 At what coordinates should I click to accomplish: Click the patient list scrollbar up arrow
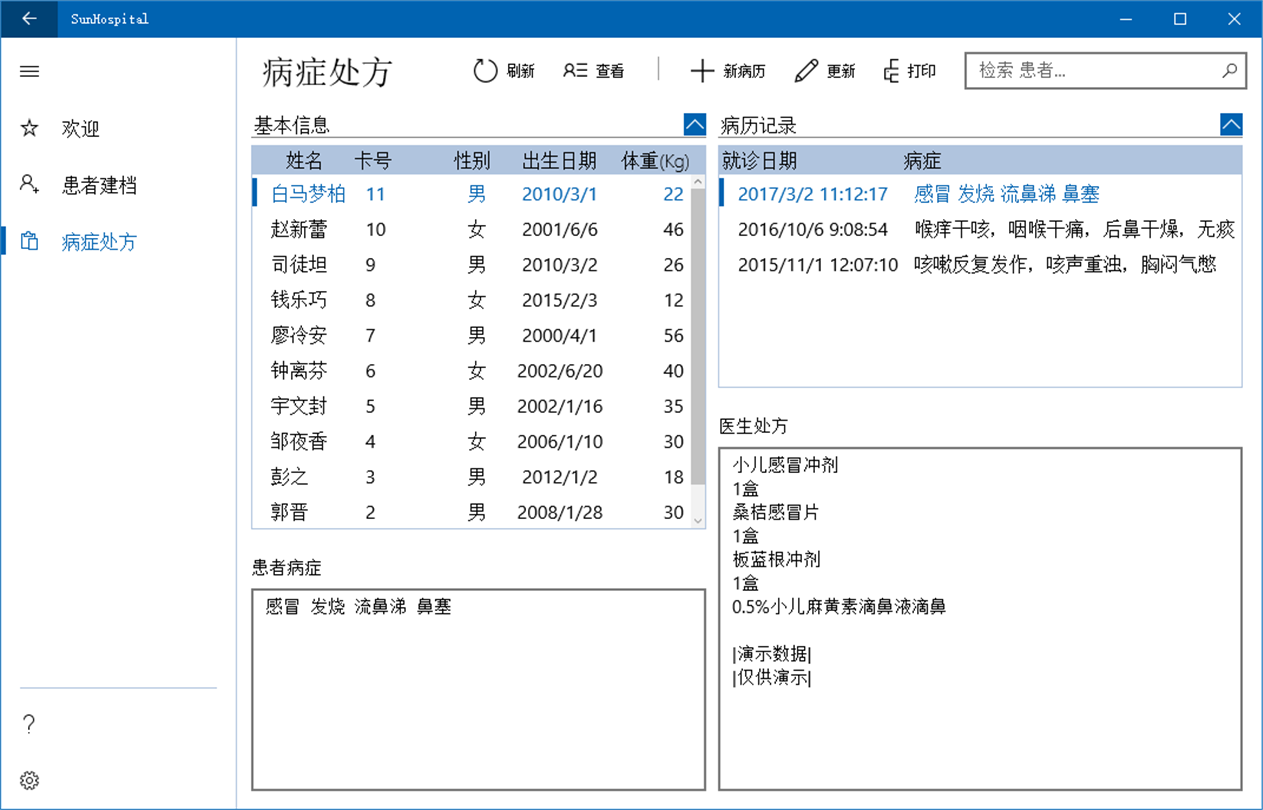698,183
